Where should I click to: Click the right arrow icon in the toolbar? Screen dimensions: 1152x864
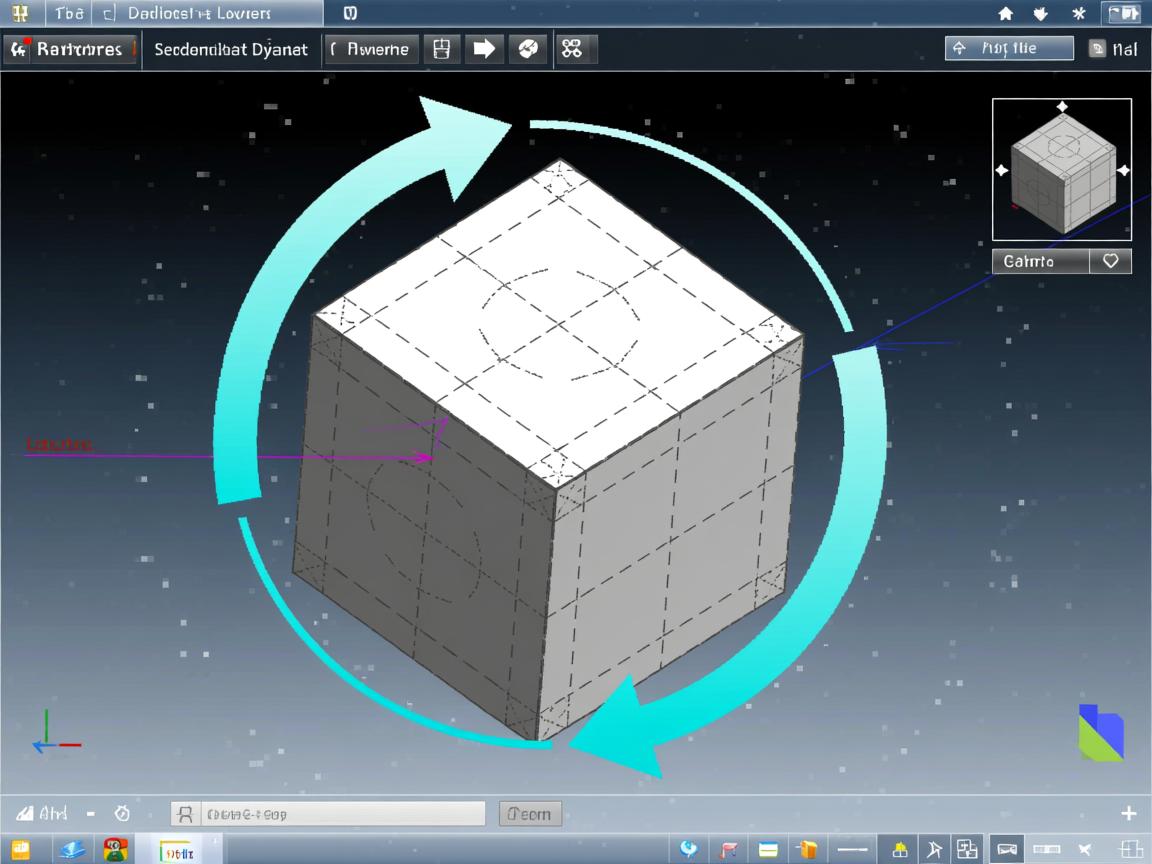(484, 49)
